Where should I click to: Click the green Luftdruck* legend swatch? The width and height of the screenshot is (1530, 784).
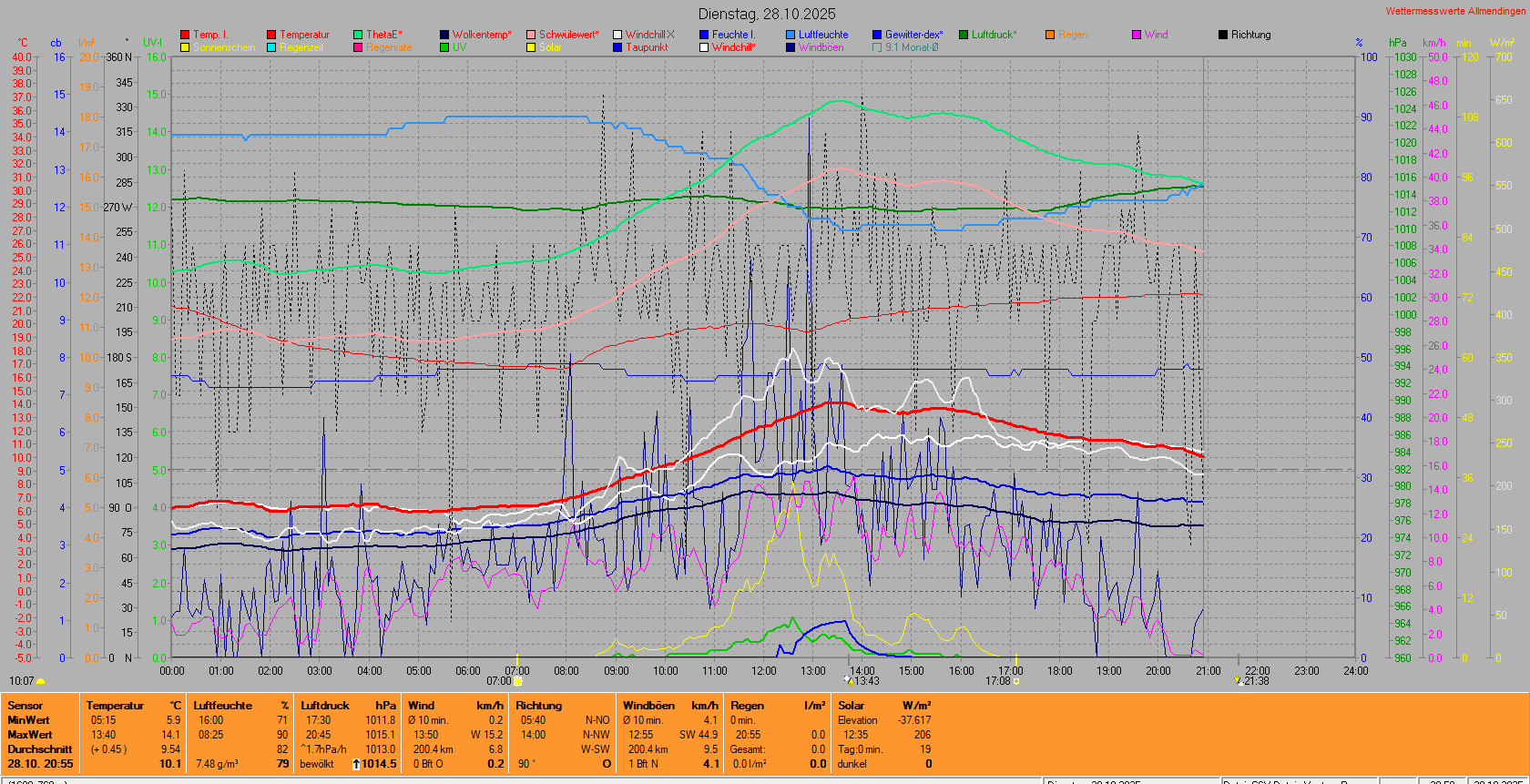(964, 35)
